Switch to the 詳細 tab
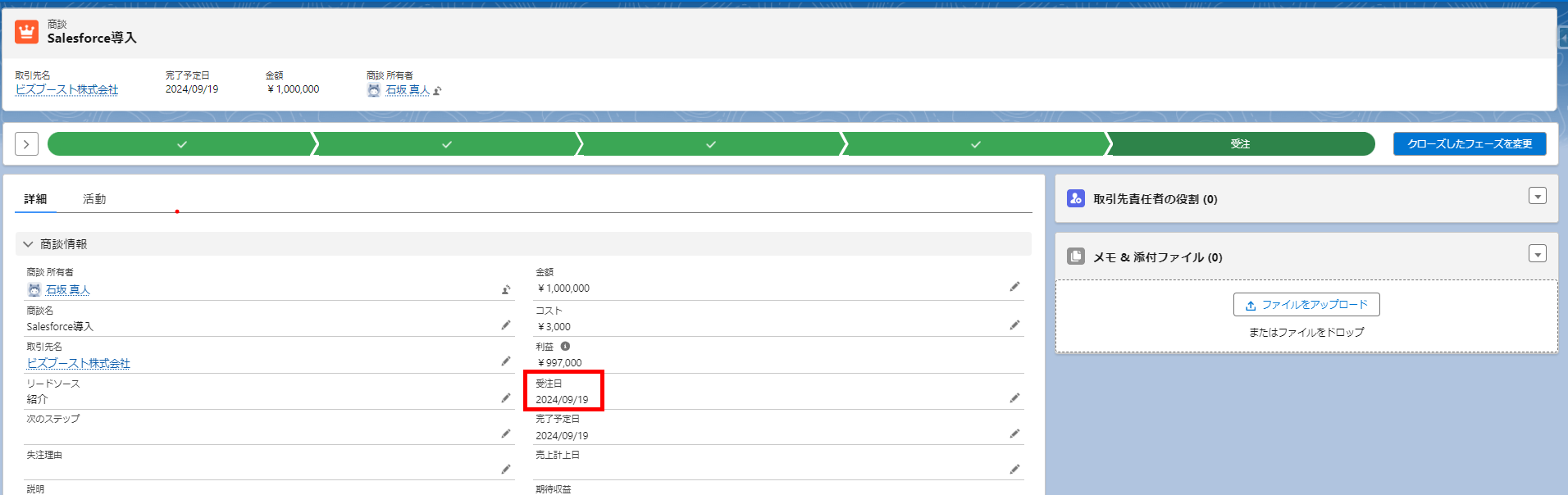1568x495 pixels. coord(35,199)
